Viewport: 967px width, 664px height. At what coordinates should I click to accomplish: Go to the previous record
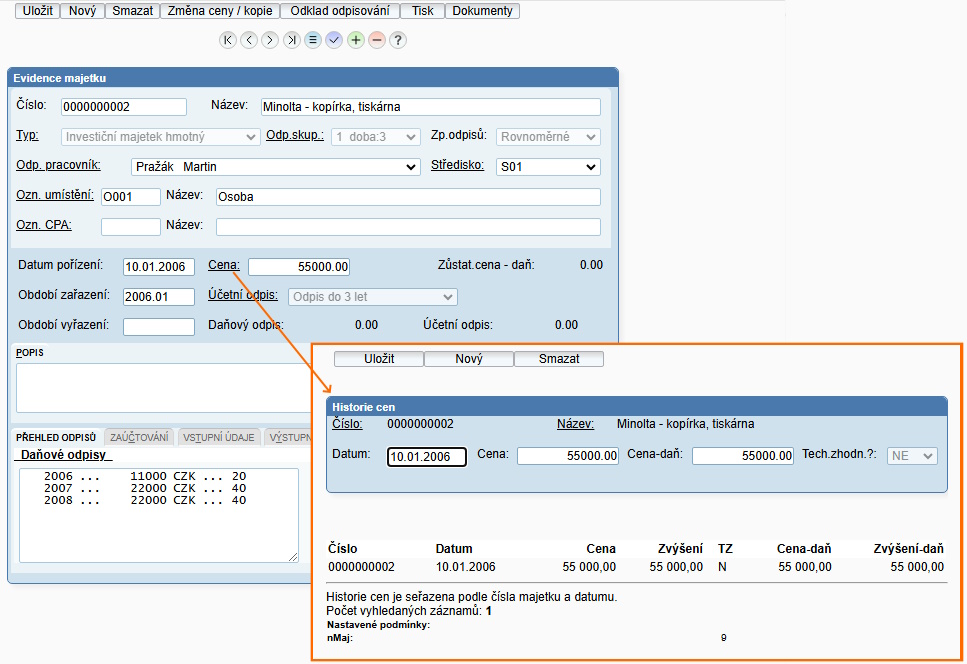click(249, 40)
